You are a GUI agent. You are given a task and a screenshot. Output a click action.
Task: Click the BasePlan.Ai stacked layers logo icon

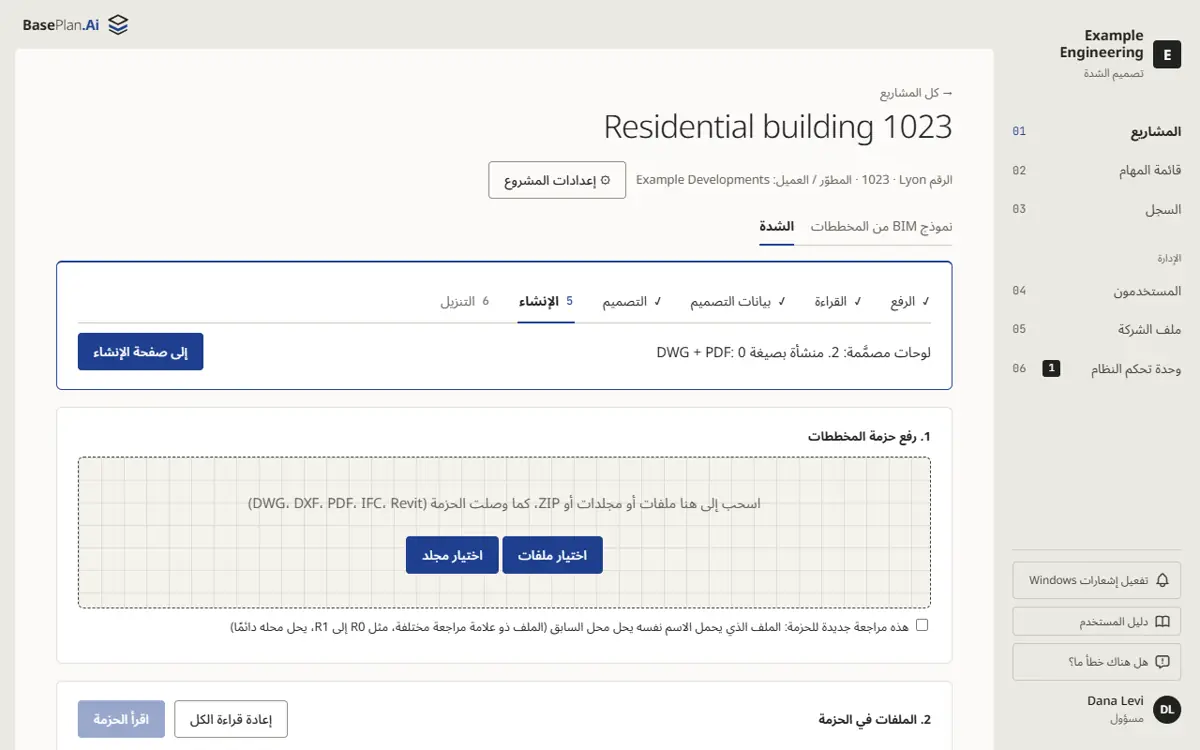coord(118,25)
